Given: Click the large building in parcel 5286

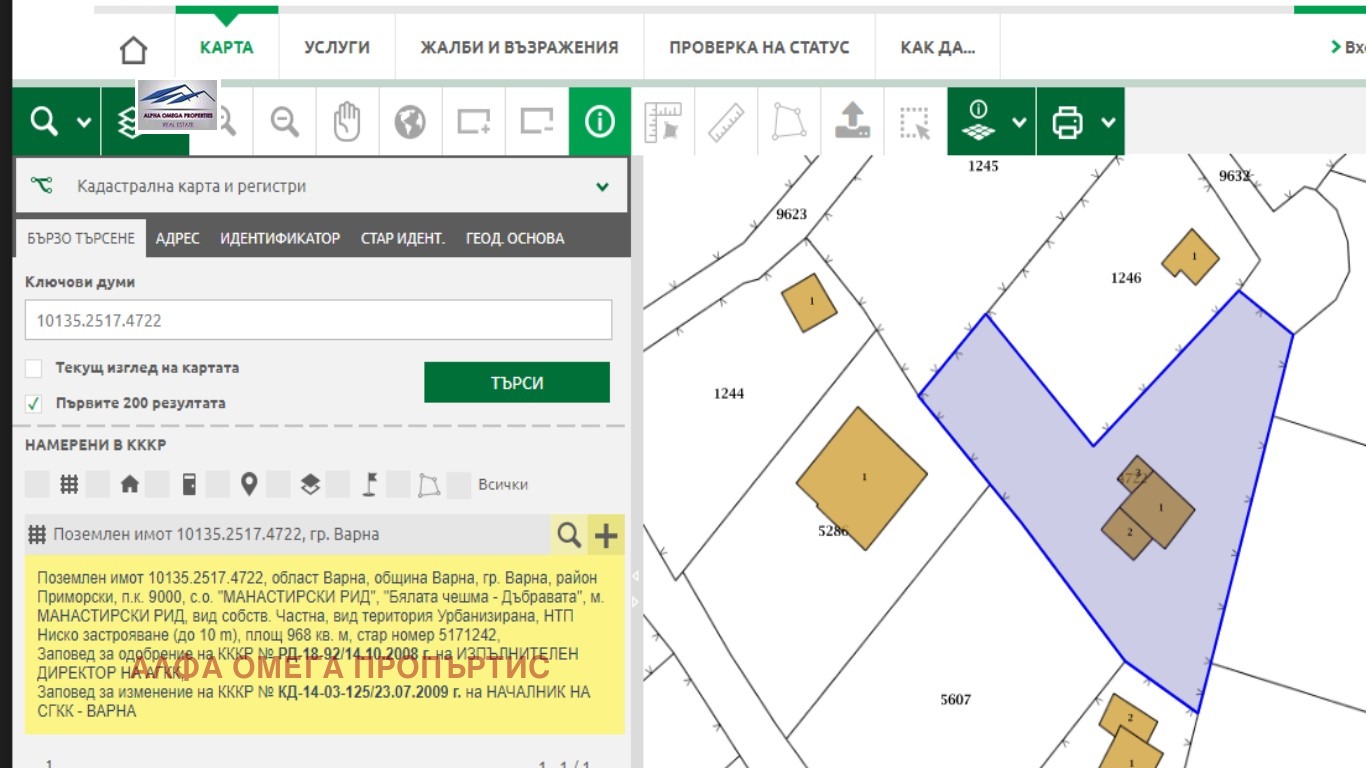Looking at the screenshot, I should pyautogui.click(x=862, y=478).
